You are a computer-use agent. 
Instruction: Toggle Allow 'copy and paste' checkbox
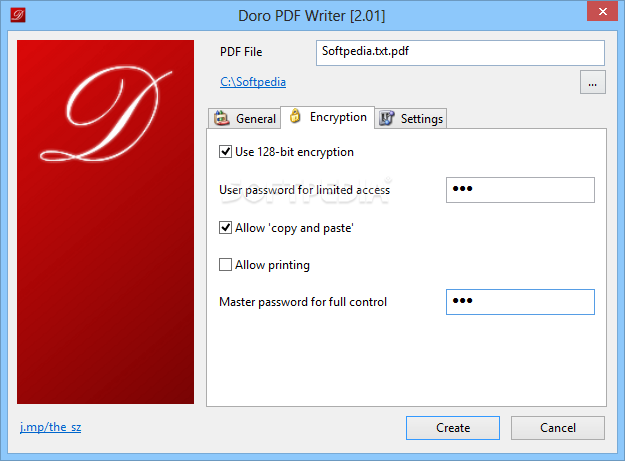225,228
